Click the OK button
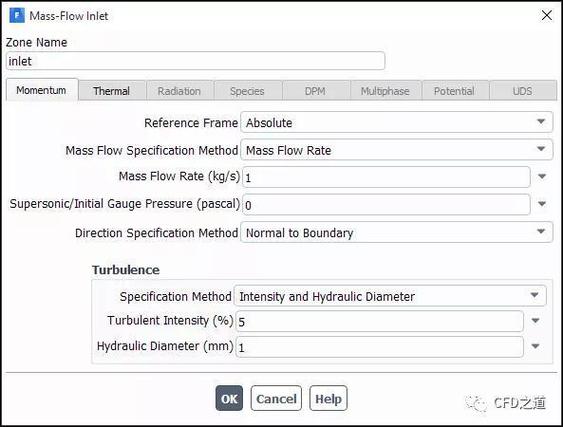Viewport: 563px width, 427px height. click(x=229, y=398)
